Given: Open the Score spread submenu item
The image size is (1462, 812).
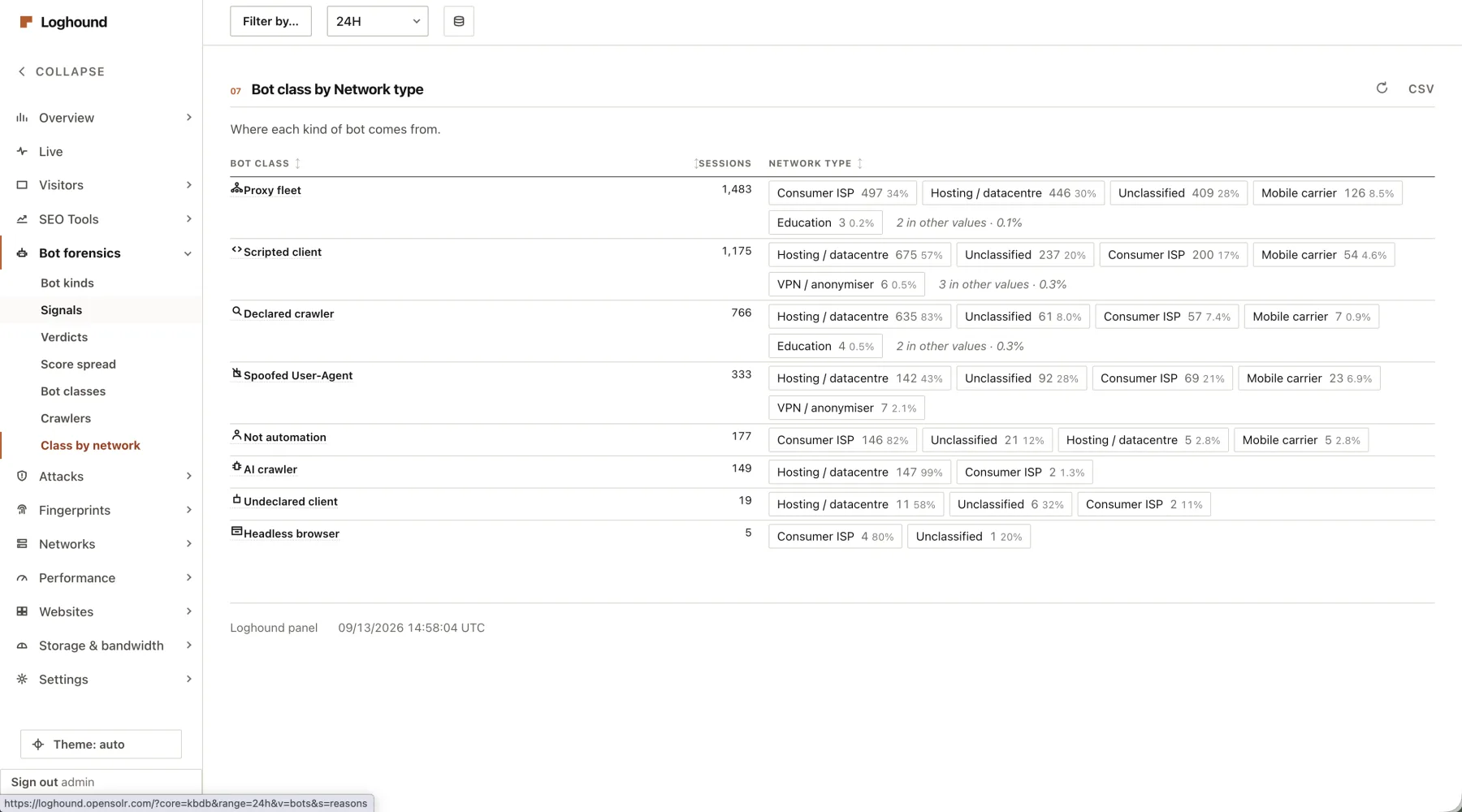Looking at the screenshot, I should coord(78,364).
